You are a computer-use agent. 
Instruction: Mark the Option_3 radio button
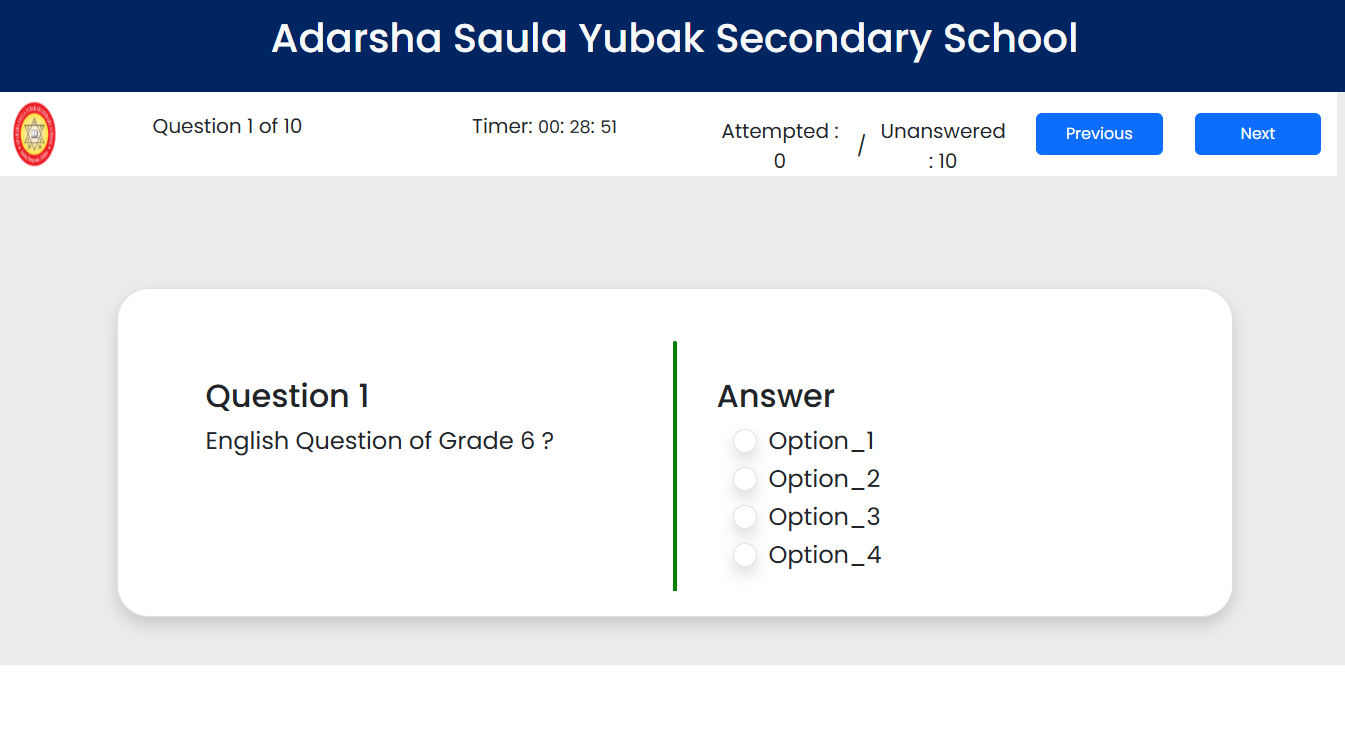(745, 517)
